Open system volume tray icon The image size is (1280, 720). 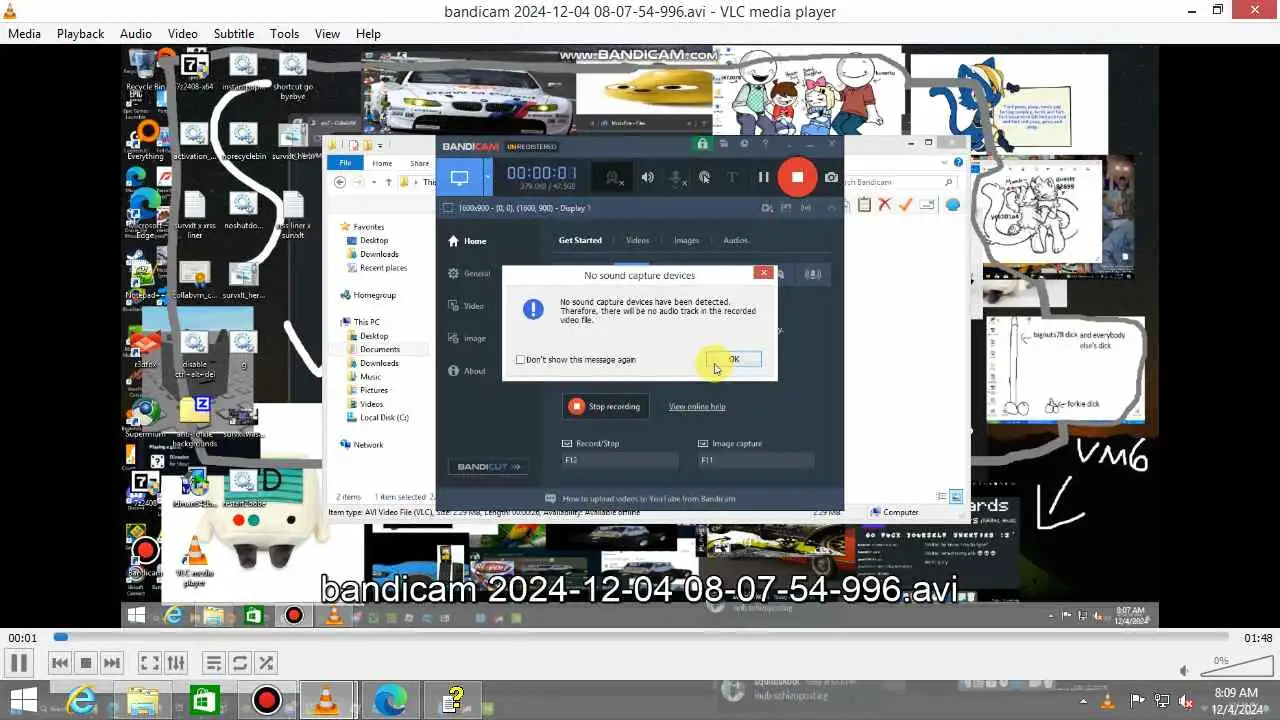pos(1185,701)
